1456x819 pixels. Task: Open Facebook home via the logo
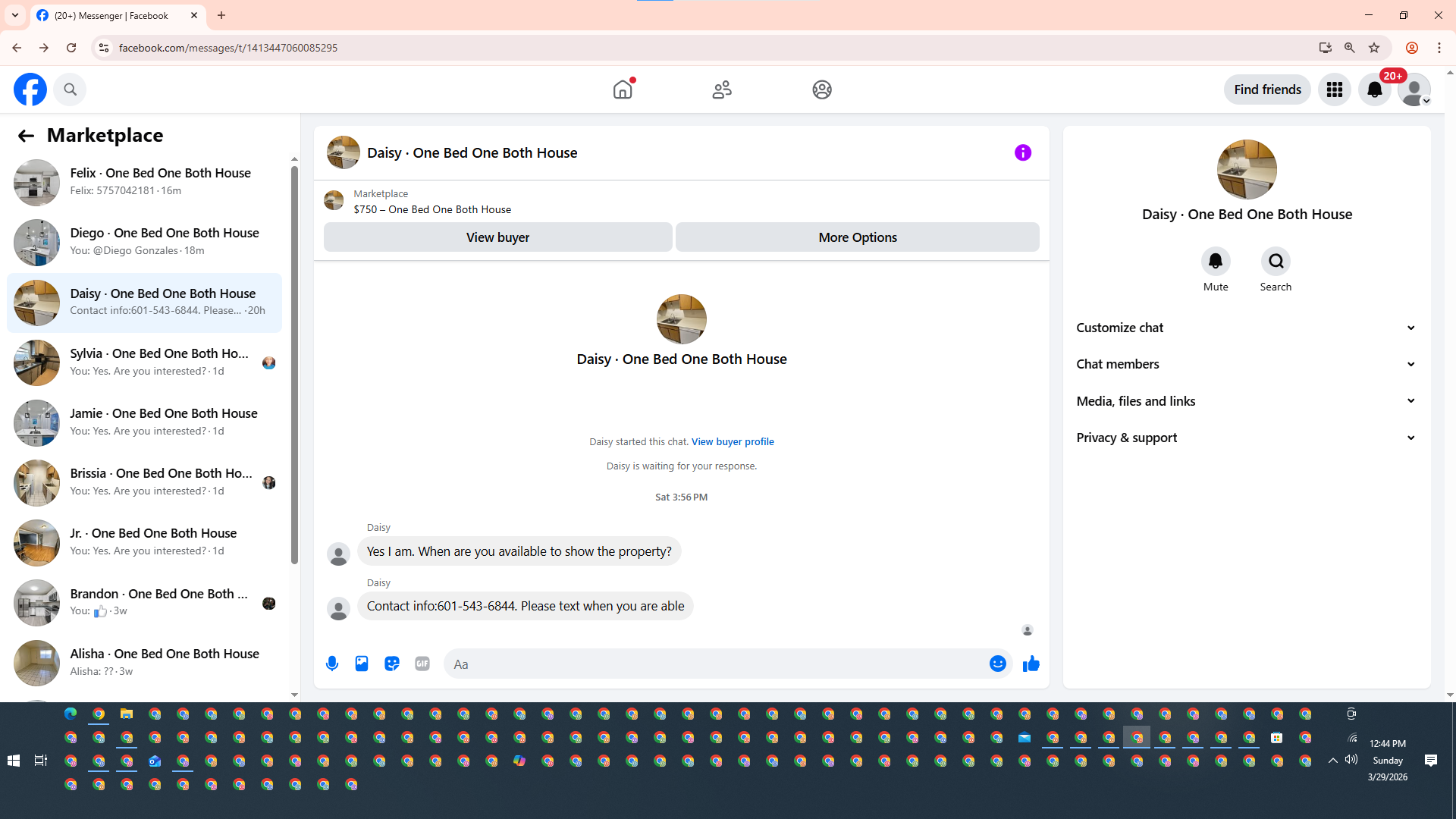[30, 89]
